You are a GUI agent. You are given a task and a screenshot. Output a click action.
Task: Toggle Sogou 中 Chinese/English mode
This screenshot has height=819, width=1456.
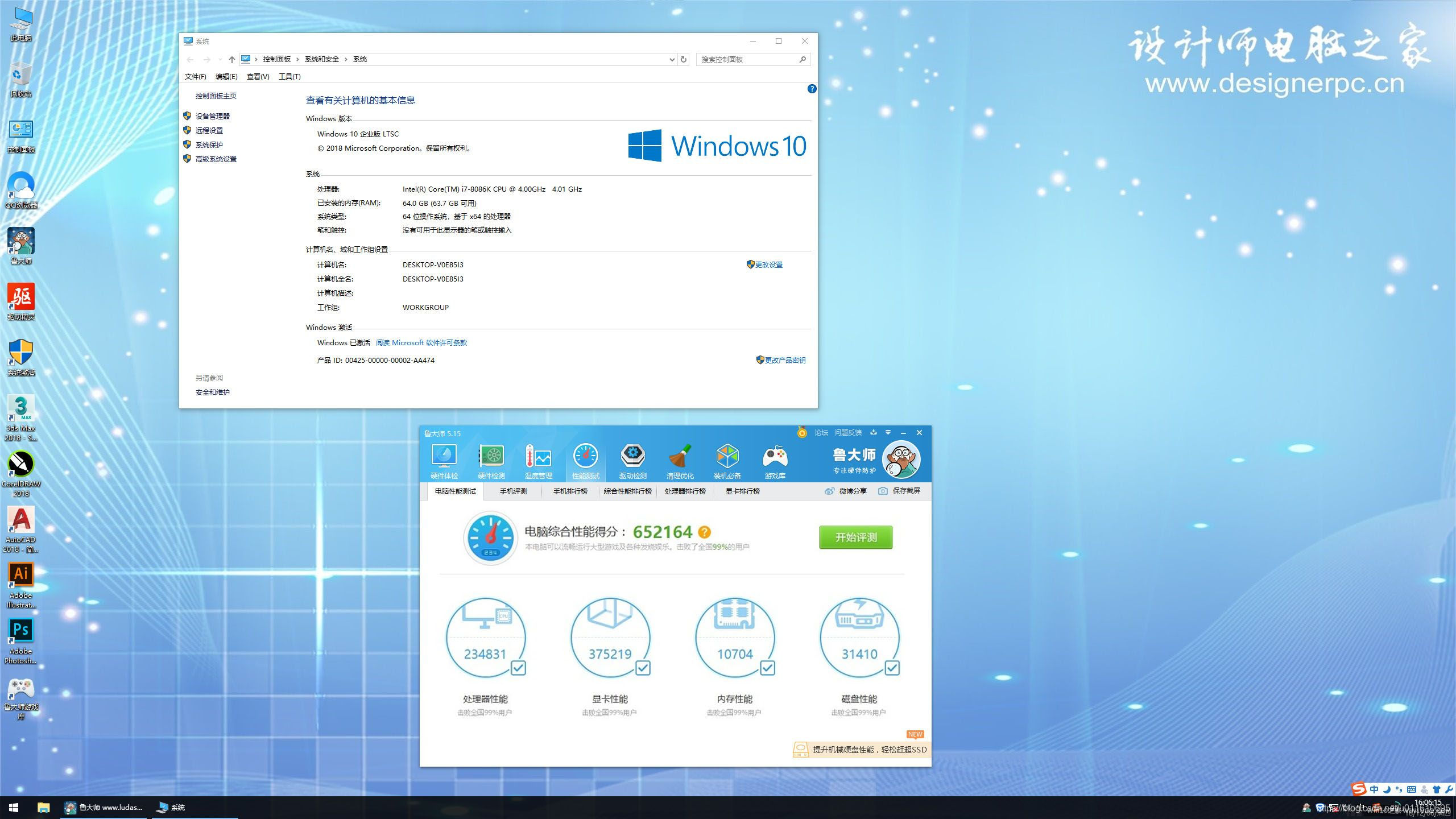(1374, 789)
